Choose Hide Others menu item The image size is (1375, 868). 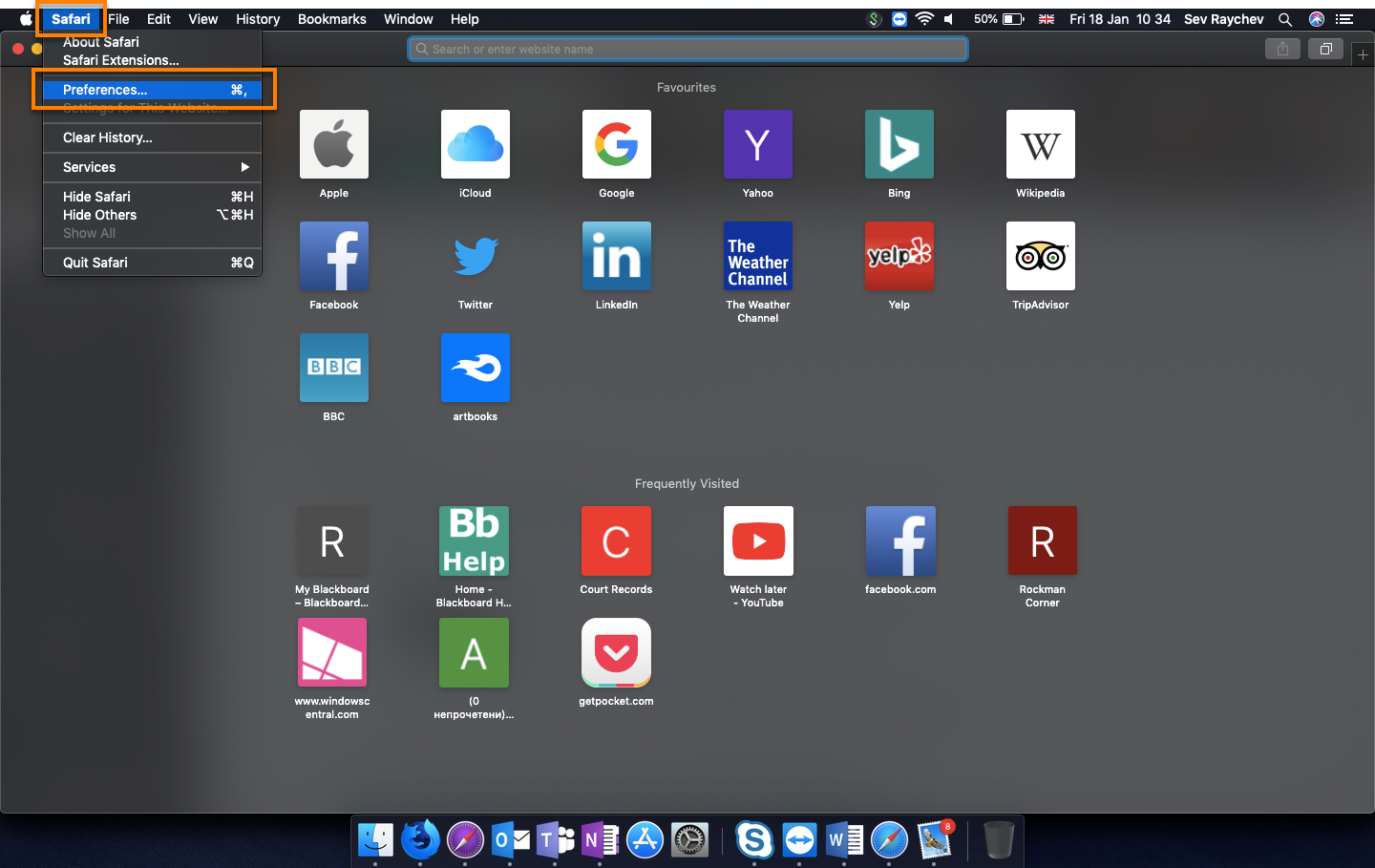(x=153, y=215)
